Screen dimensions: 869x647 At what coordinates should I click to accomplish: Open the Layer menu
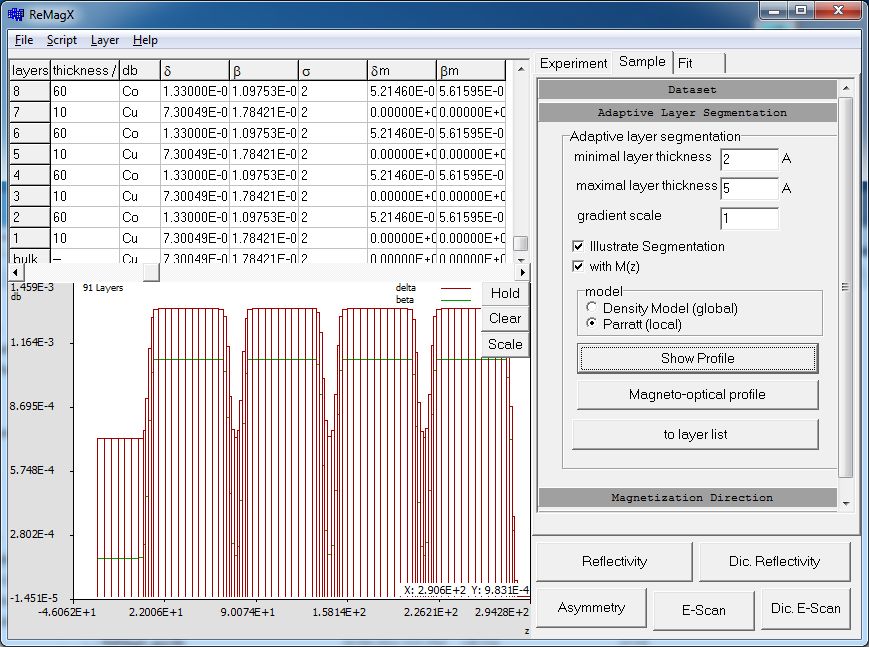tap(104, 40)
